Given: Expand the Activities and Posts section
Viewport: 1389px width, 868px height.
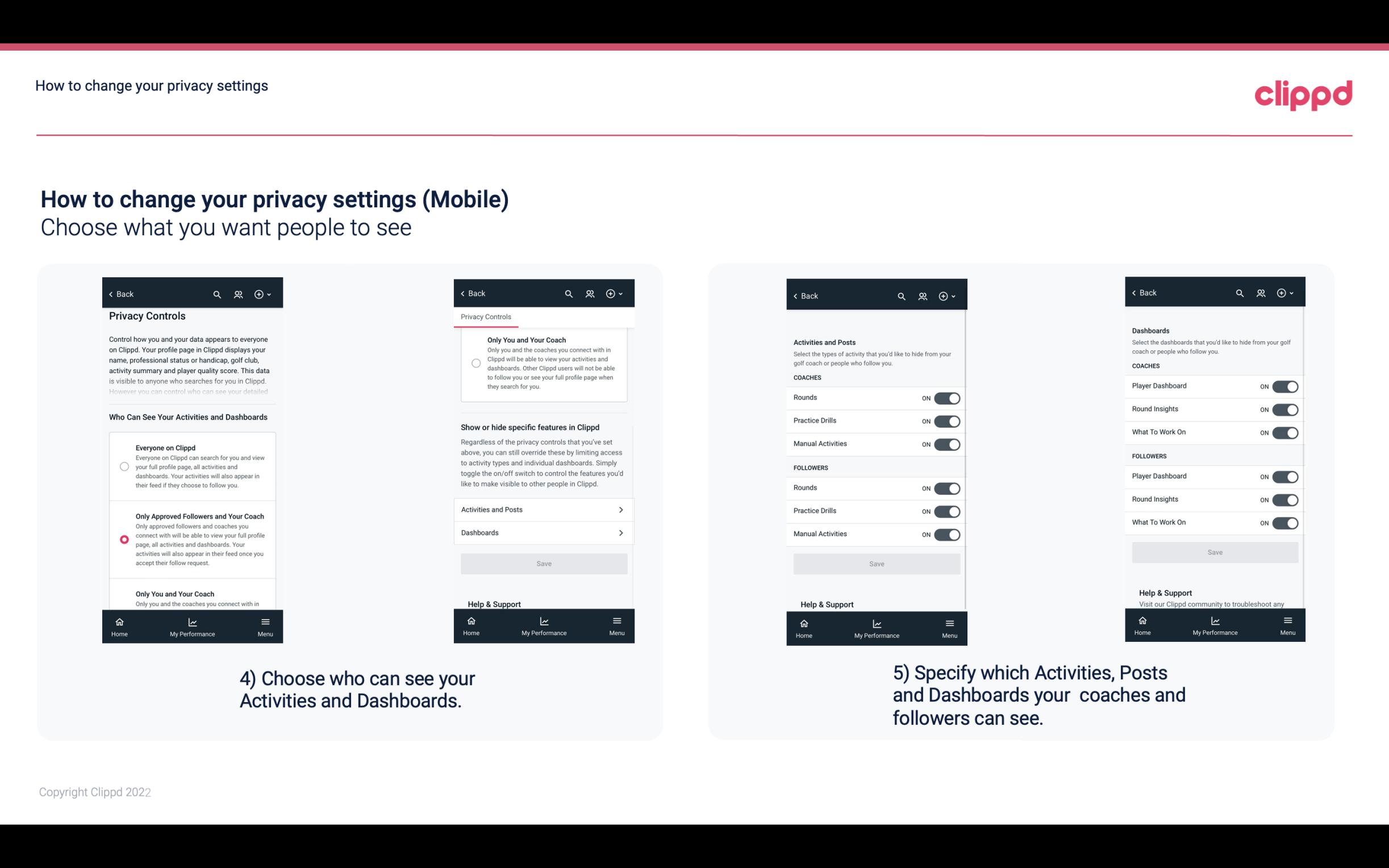Looking at the screenshot, I should [543, 510].
